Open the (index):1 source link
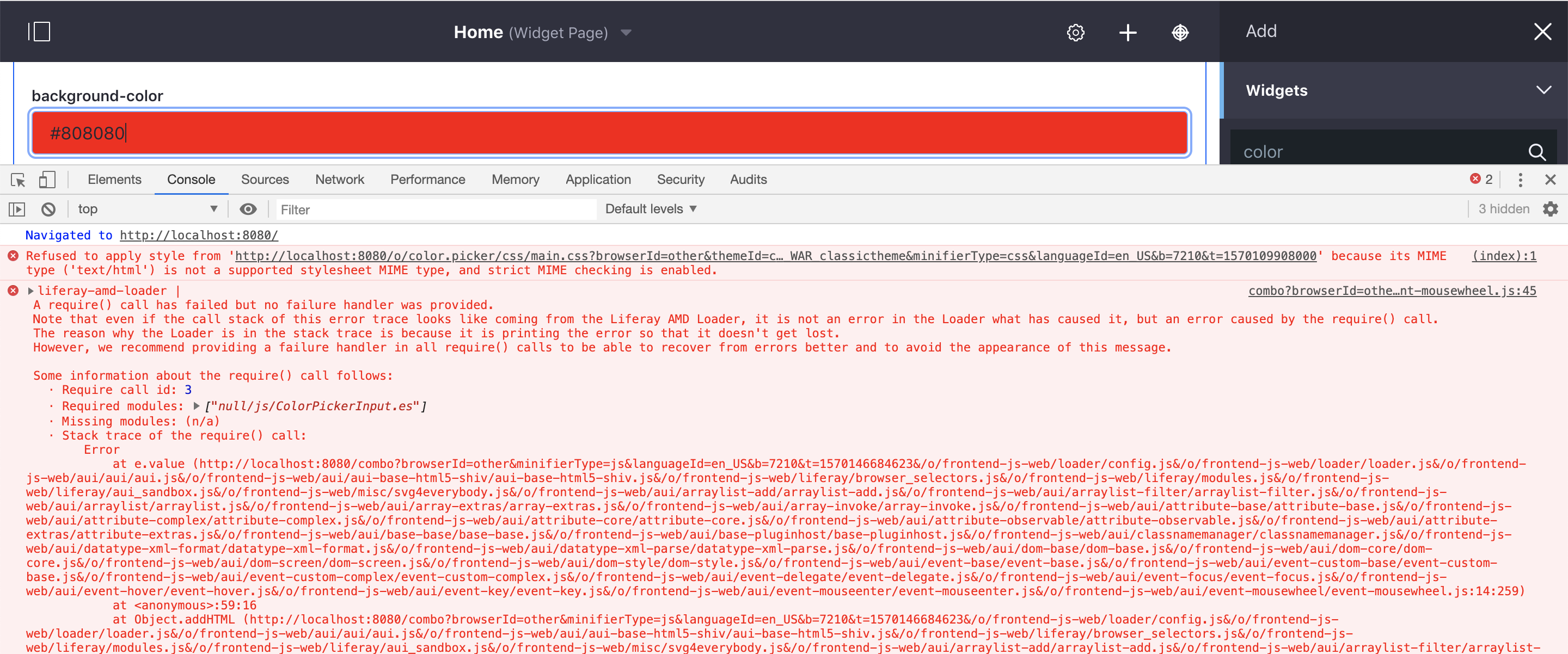The image size is (1568, 654). pyautogui.click(x=1503, y=256)
